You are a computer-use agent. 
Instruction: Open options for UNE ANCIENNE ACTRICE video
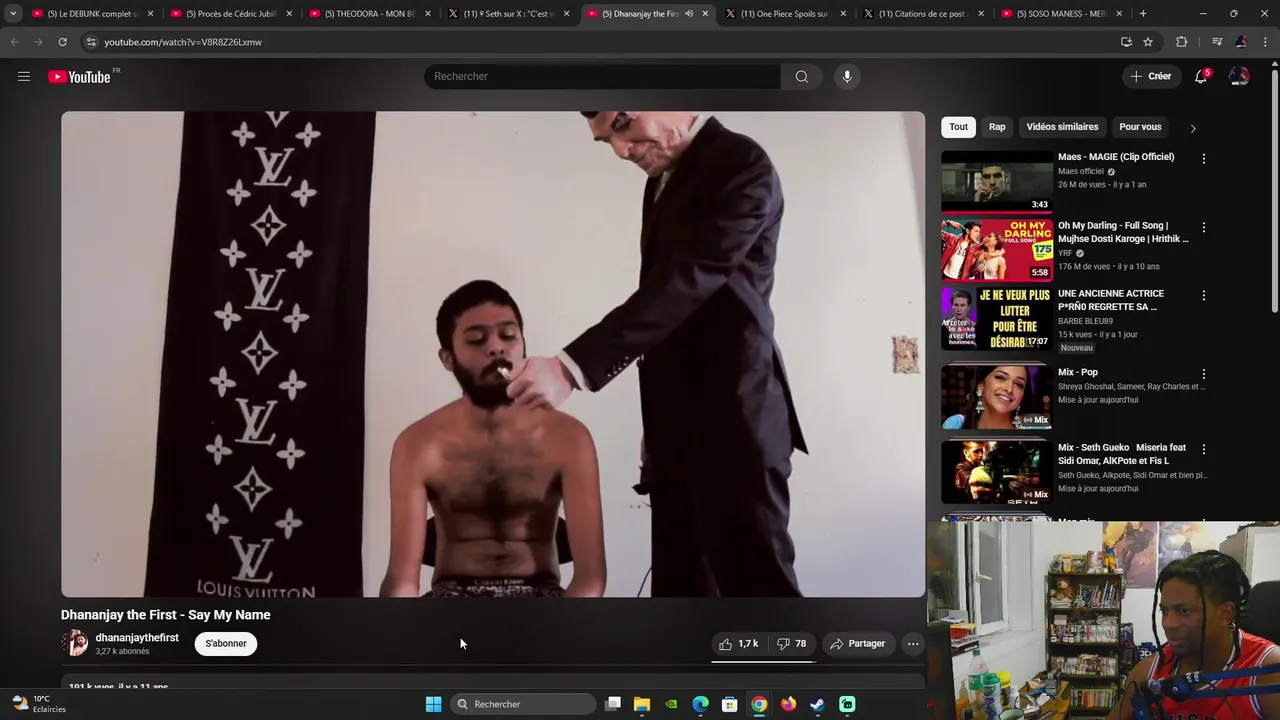pos(1204,296)
